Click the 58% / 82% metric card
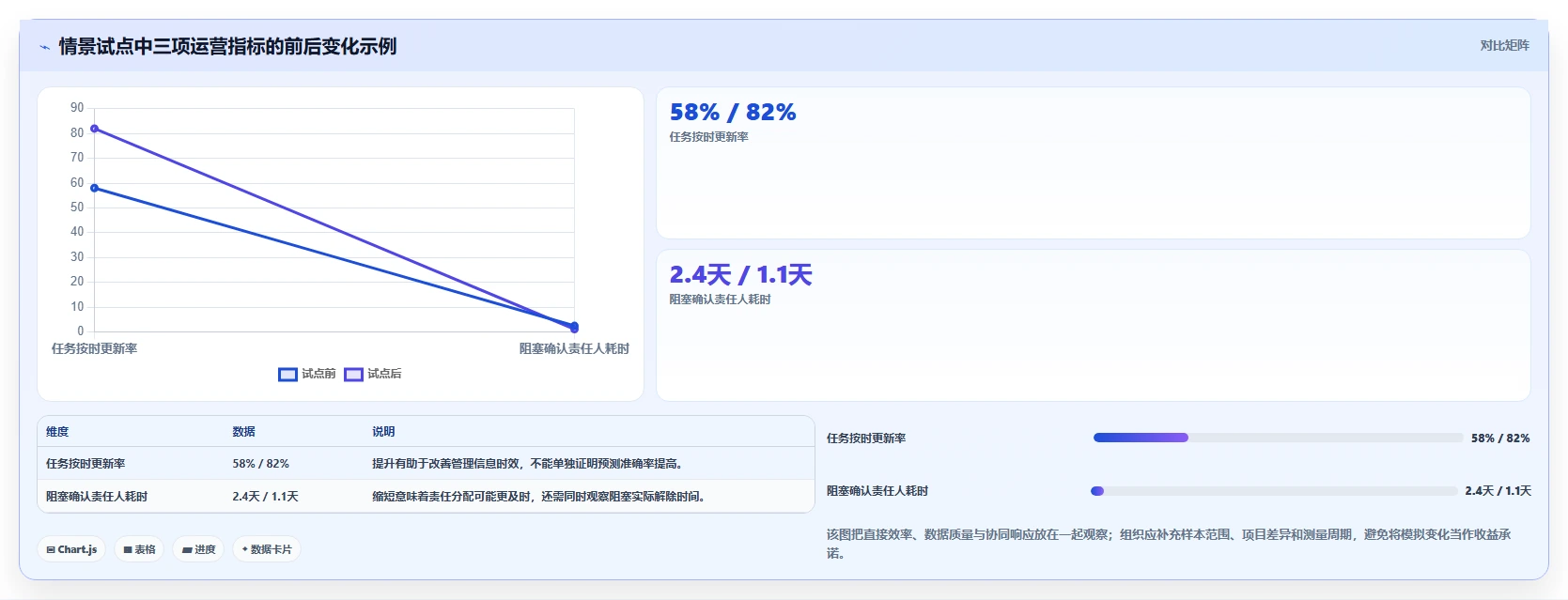The image size is (1568, 600). tap(1093, 162)
